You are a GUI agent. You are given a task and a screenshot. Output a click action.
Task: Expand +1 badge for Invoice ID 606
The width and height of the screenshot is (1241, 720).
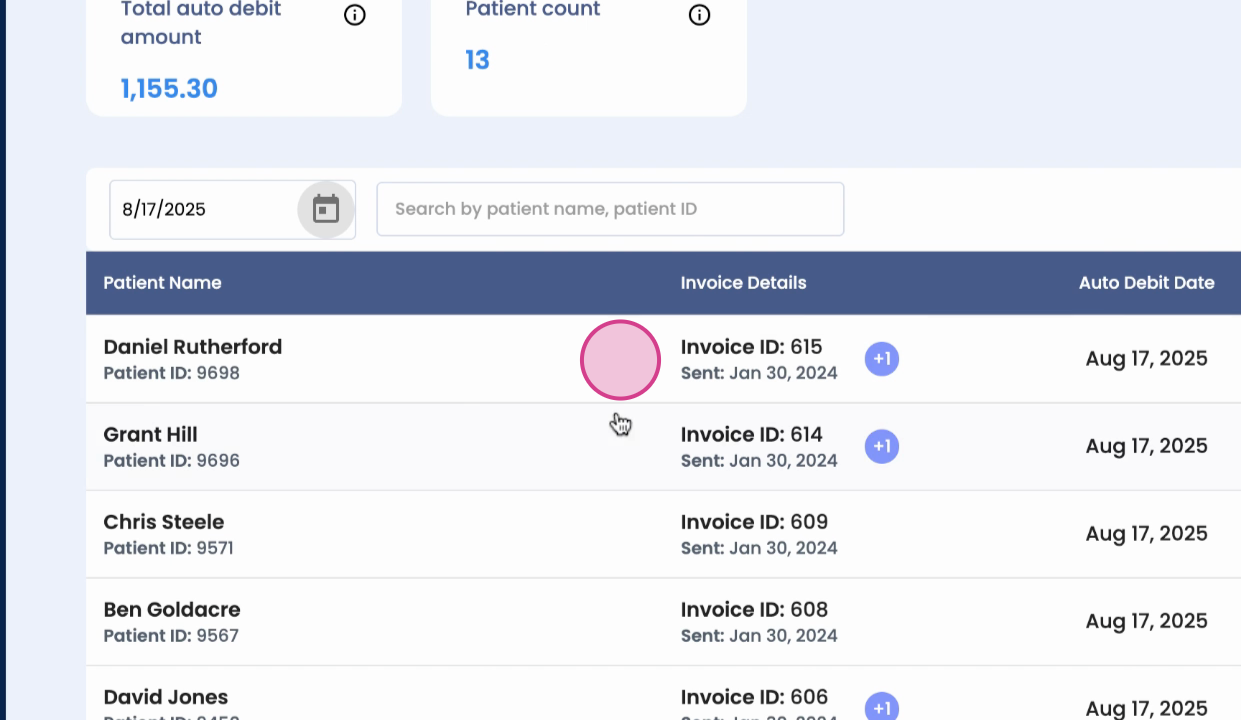[882, 708]
